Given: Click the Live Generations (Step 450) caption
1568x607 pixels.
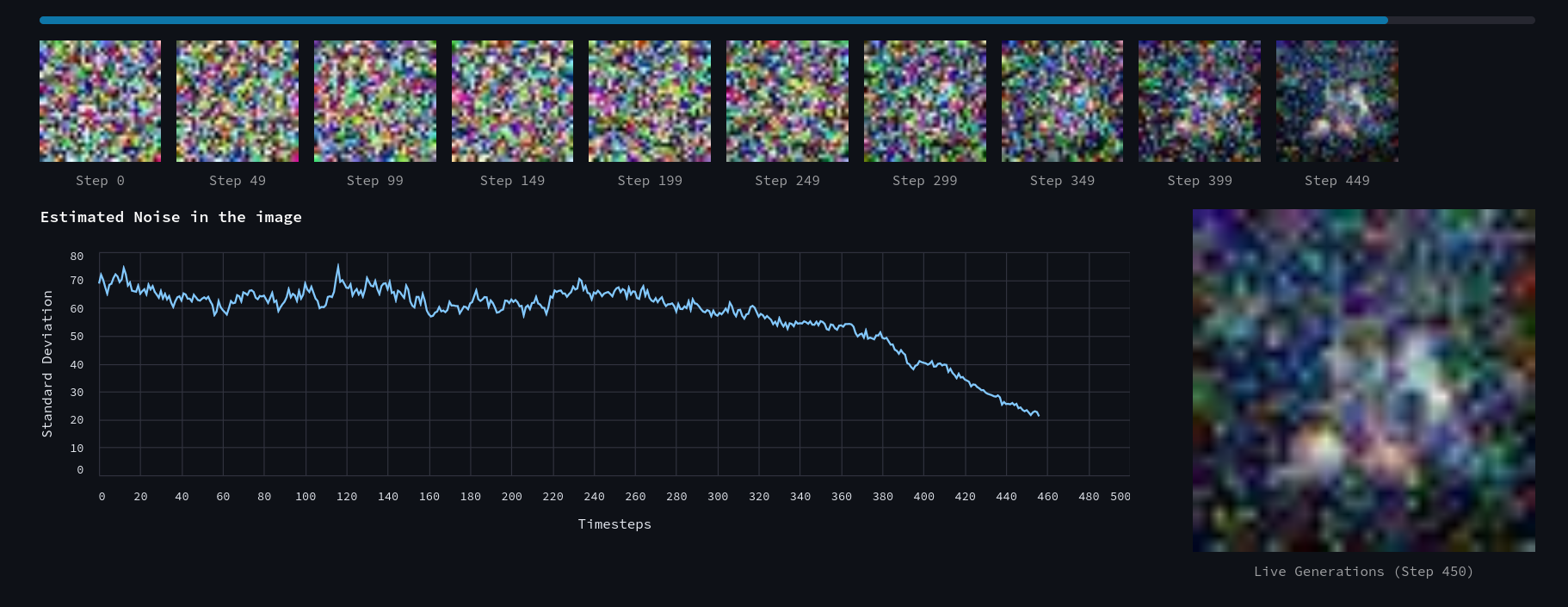Looking at the screenshot, I should point(1363,572).
